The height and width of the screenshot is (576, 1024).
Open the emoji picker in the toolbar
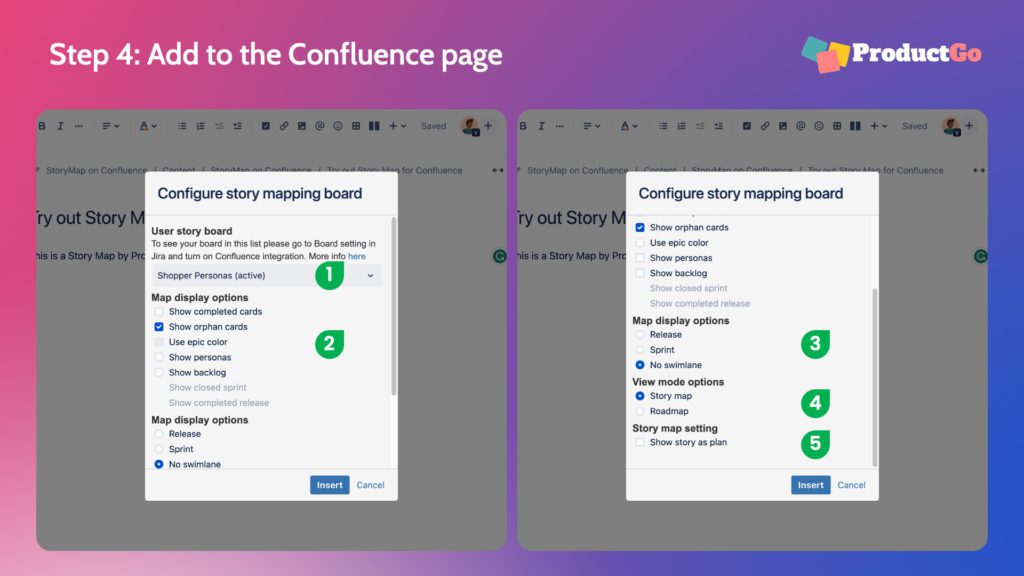click(338, 126)
